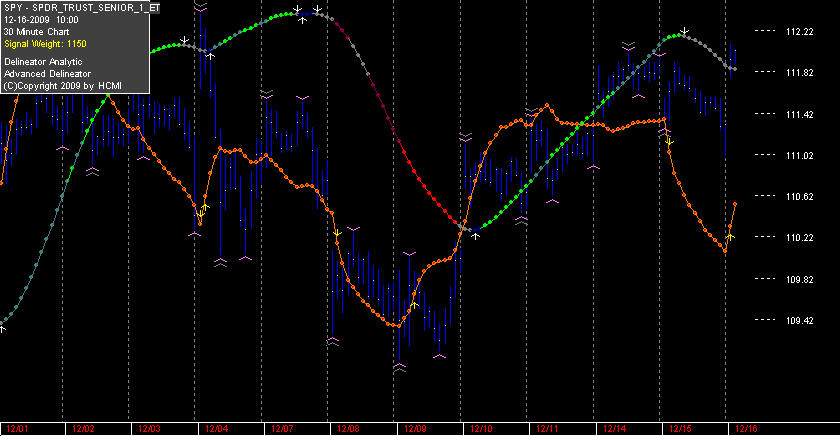
Task: Click the Delineator Analytic label
Action: click(x=43, y=62)
